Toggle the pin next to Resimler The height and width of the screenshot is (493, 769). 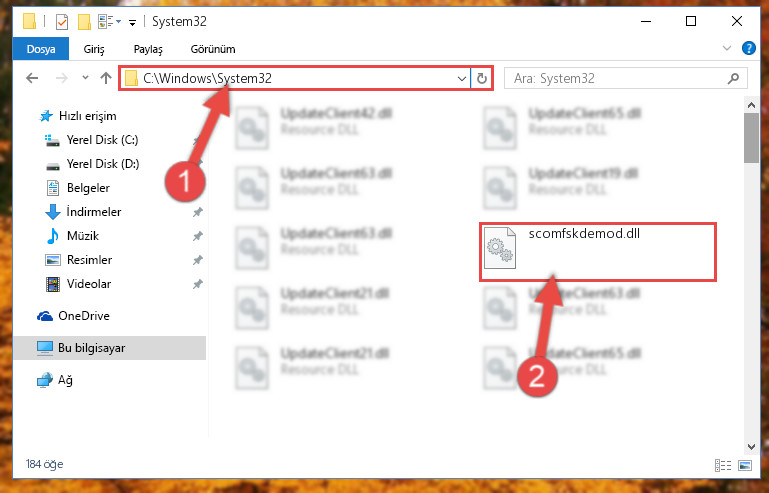(x=197, y=260)
